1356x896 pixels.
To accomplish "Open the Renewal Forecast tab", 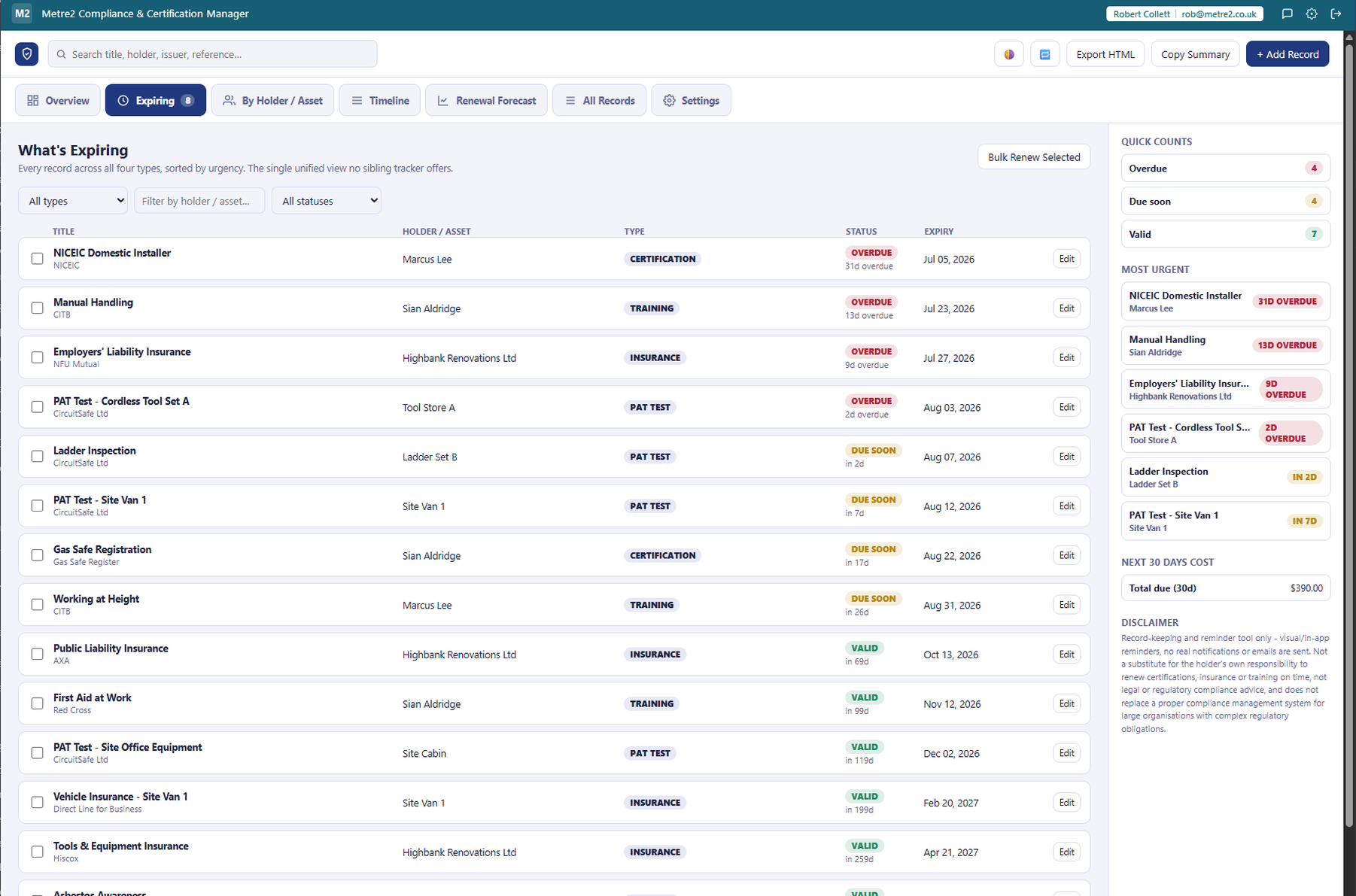I will pyautogui.click(x=487, y=100).
